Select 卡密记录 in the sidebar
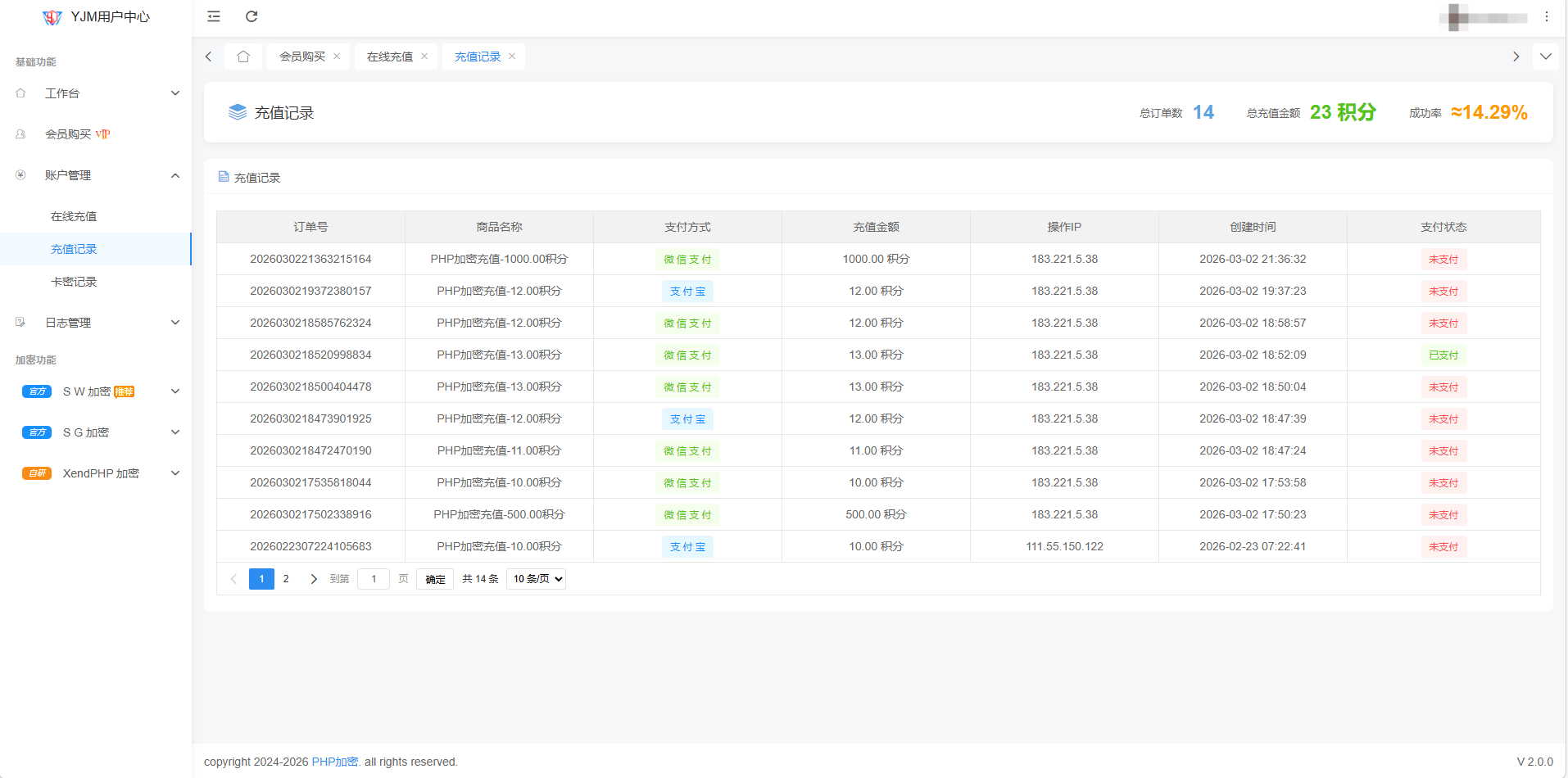The image size is (1568, 778). (x=74, y=282)
